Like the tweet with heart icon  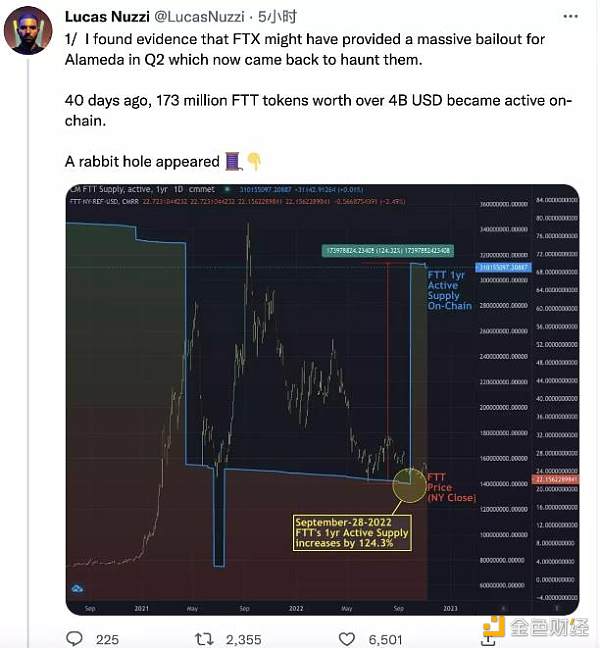(347, 638)
